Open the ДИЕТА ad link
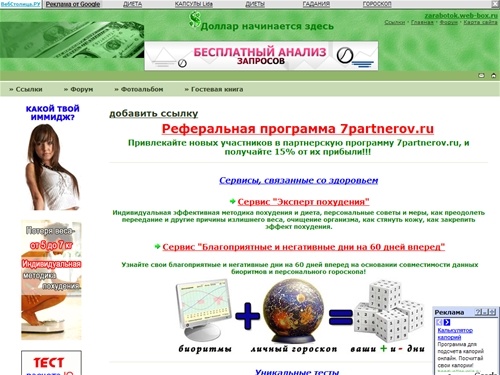The width and height of the screenshot is (500, 375). point(132,4)
